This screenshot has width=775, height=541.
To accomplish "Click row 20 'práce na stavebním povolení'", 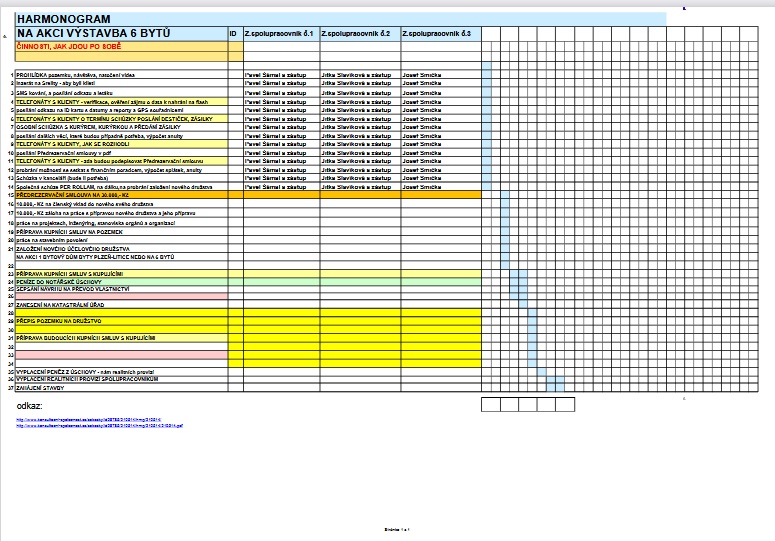I will [x=122, y=240].
